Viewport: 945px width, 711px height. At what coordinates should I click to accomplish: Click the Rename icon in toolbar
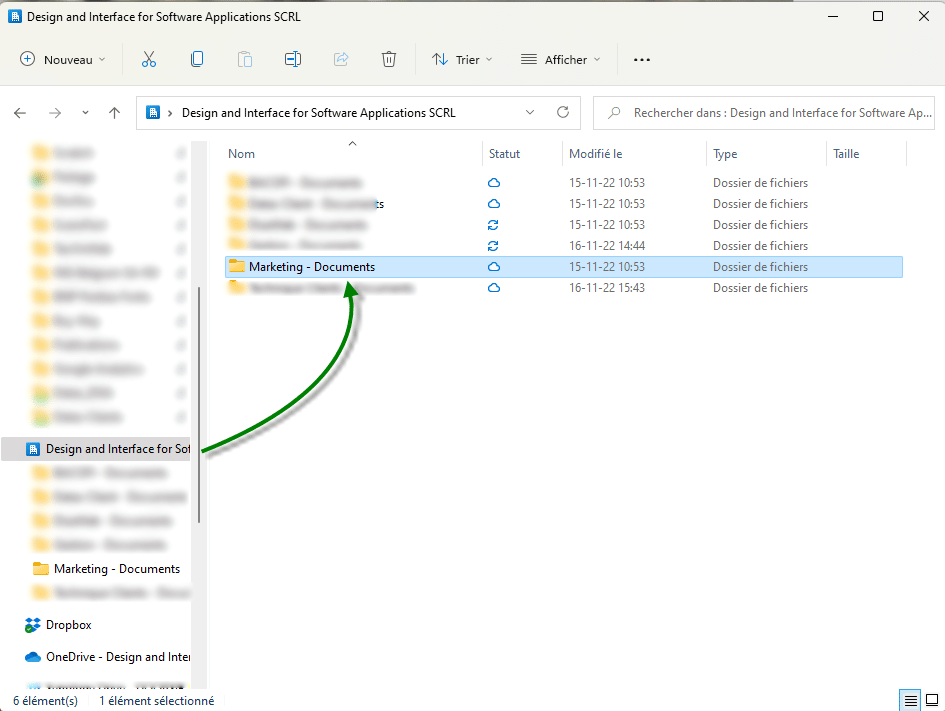pyautogui.click(x=293, y=59)
